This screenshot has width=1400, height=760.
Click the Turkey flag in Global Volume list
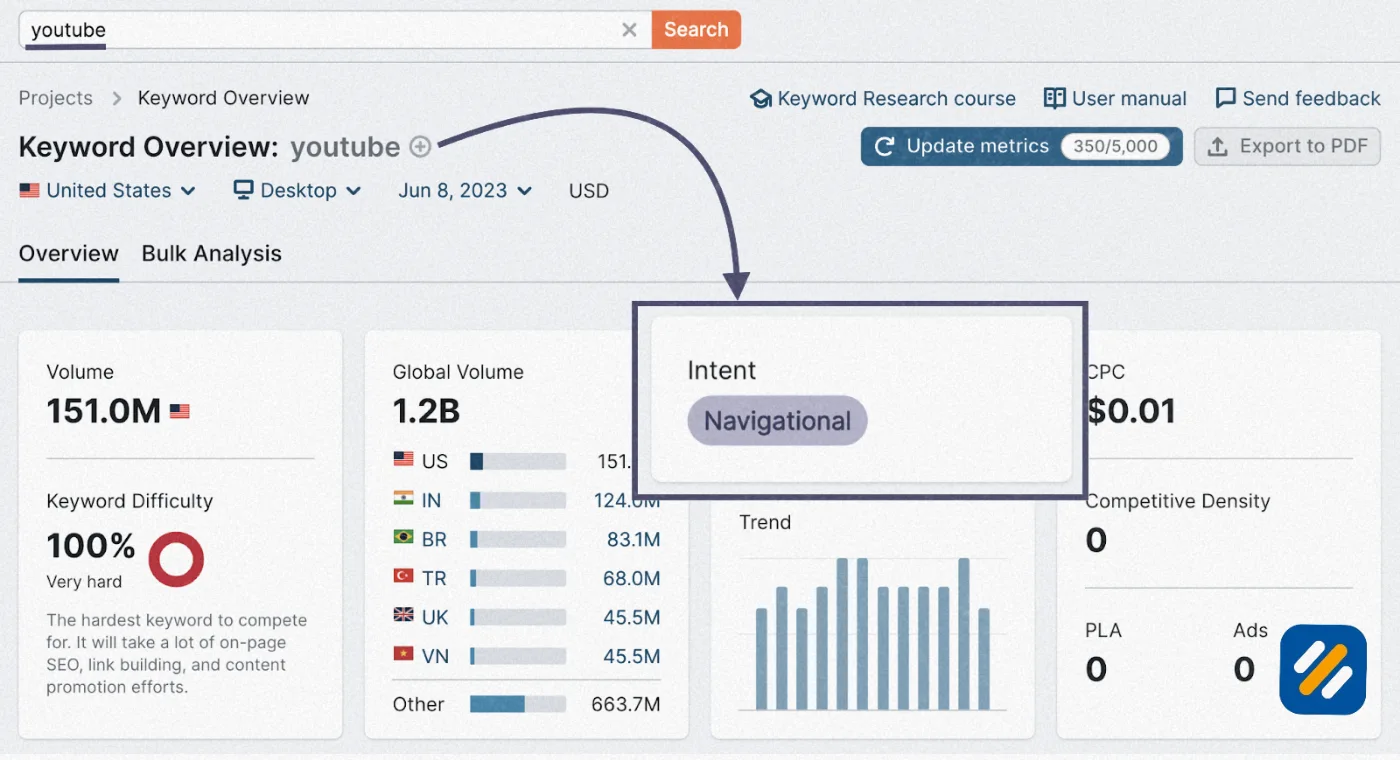[x=404, y=577]
